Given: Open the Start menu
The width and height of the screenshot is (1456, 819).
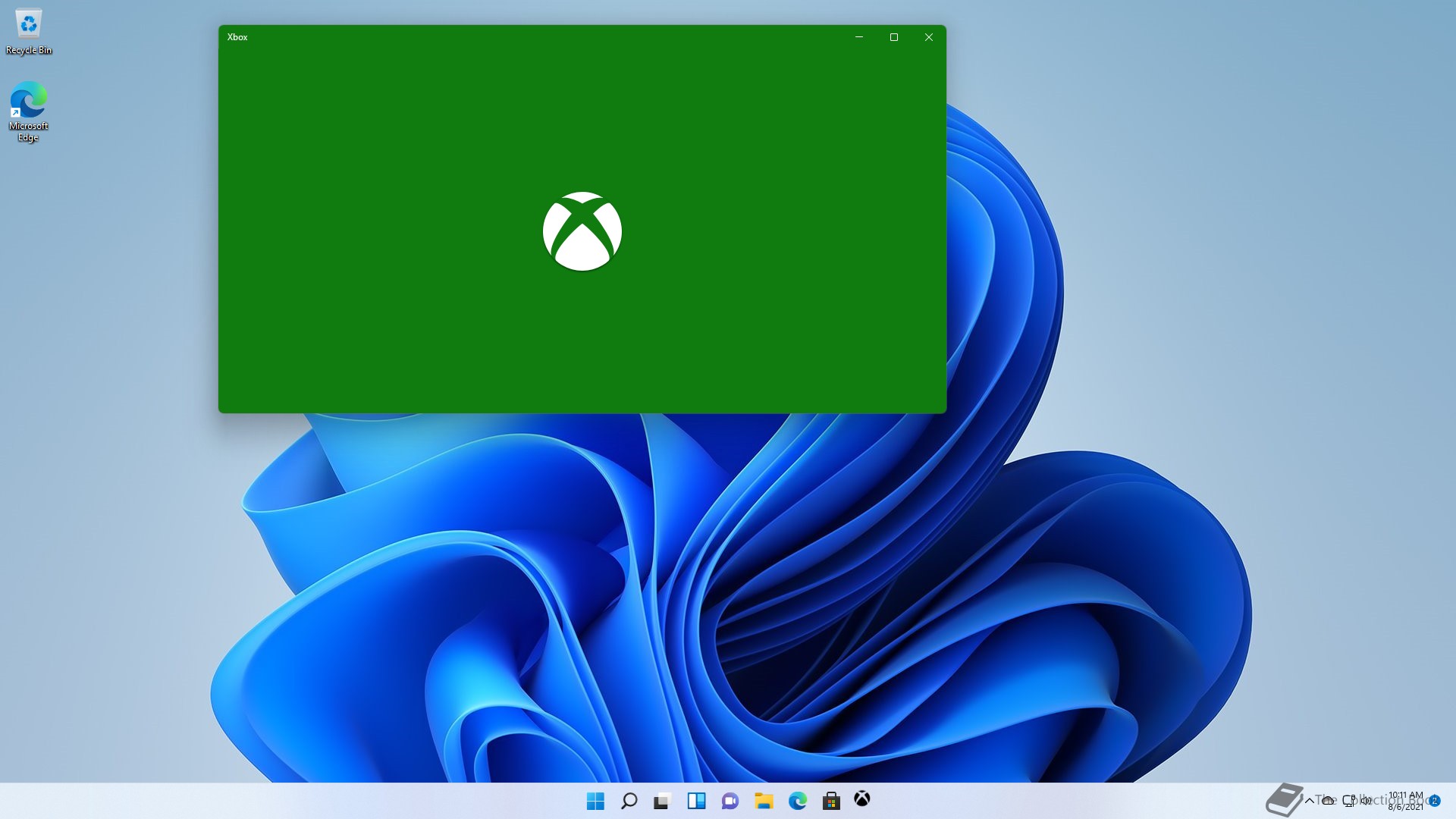Looking at the screenshot, I should tap(595, 801).
